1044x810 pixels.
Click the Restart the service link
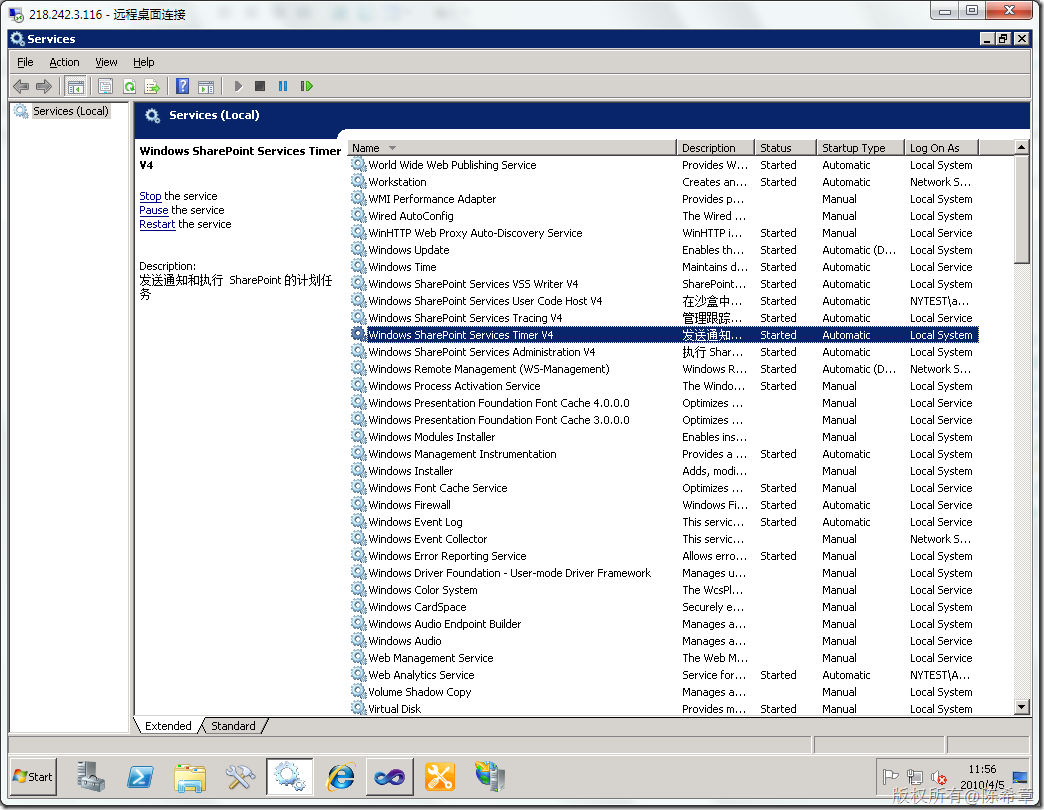(x=157, y=224)
